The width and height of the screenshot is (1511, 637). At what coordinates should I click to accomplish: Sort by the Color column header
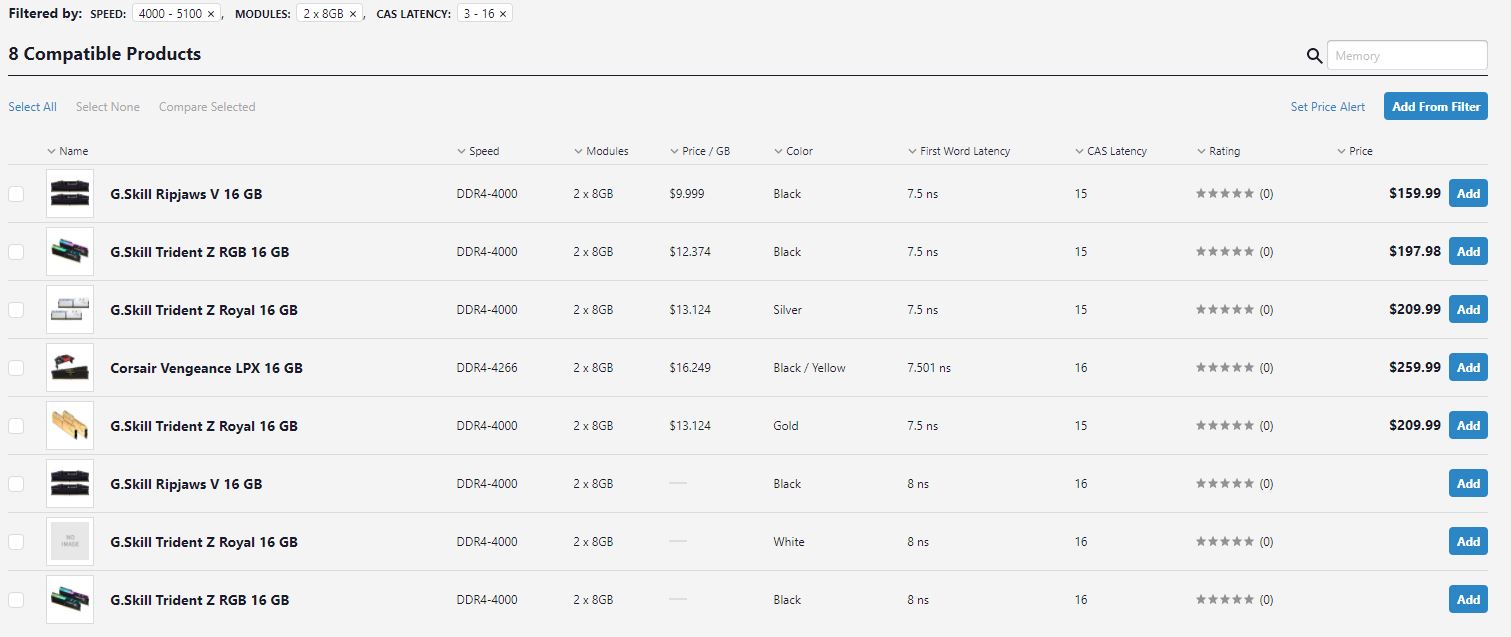click(793, 151)
